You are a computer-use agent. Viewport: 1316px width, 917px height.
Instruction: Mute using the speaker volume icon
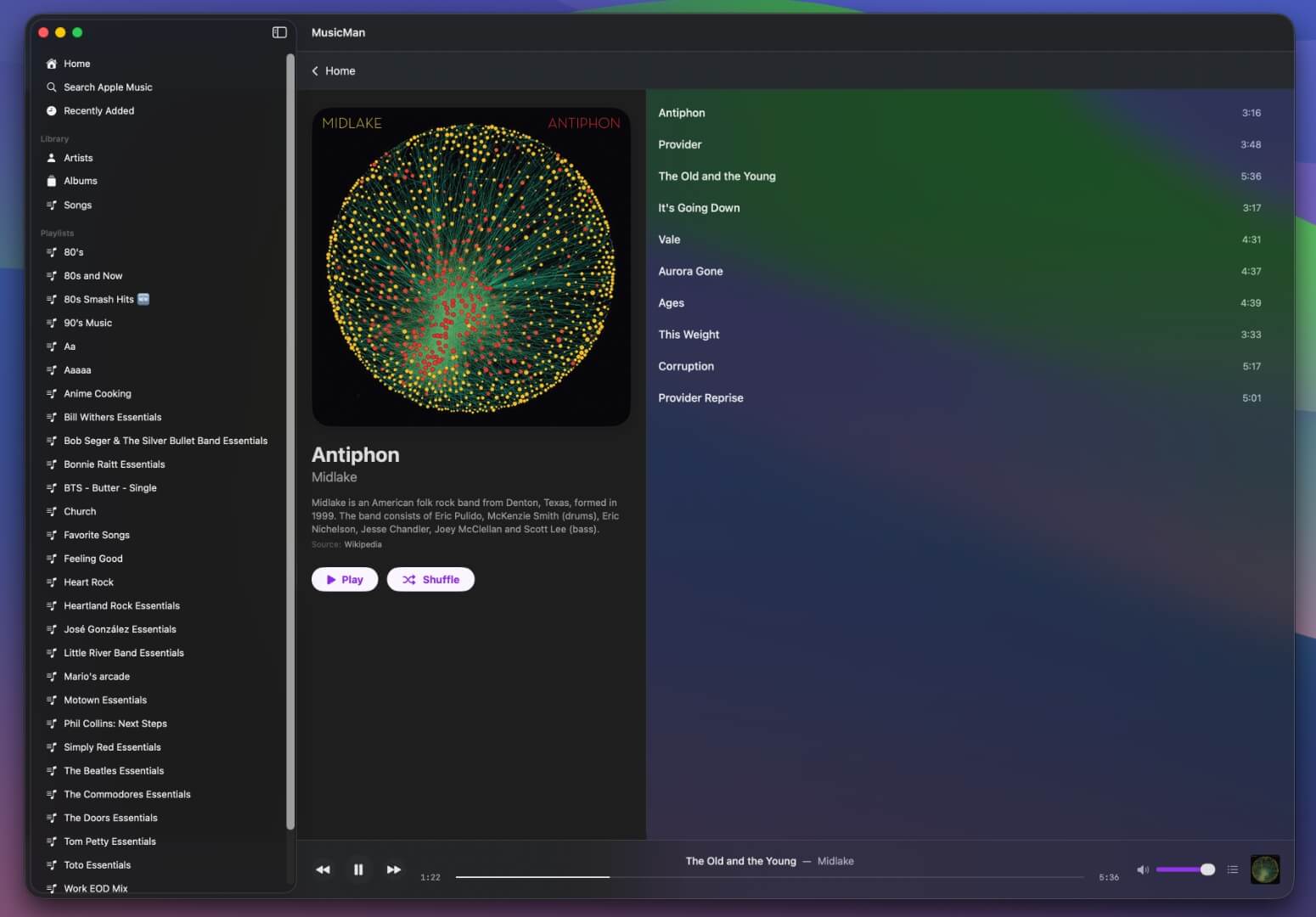[x=1143, y=869]
